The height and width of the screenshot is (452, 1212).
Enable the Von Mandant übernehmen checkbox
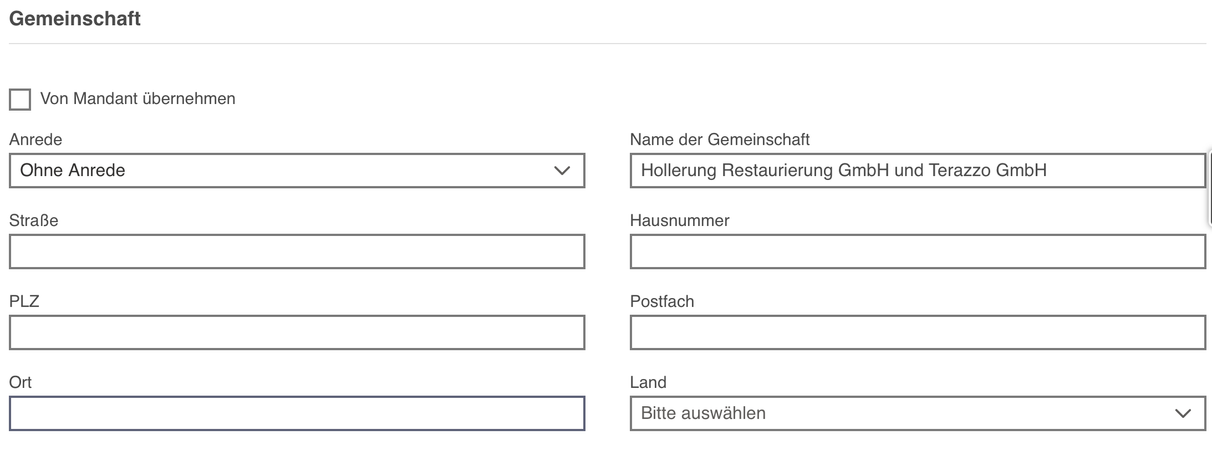[x=20, y=99]
